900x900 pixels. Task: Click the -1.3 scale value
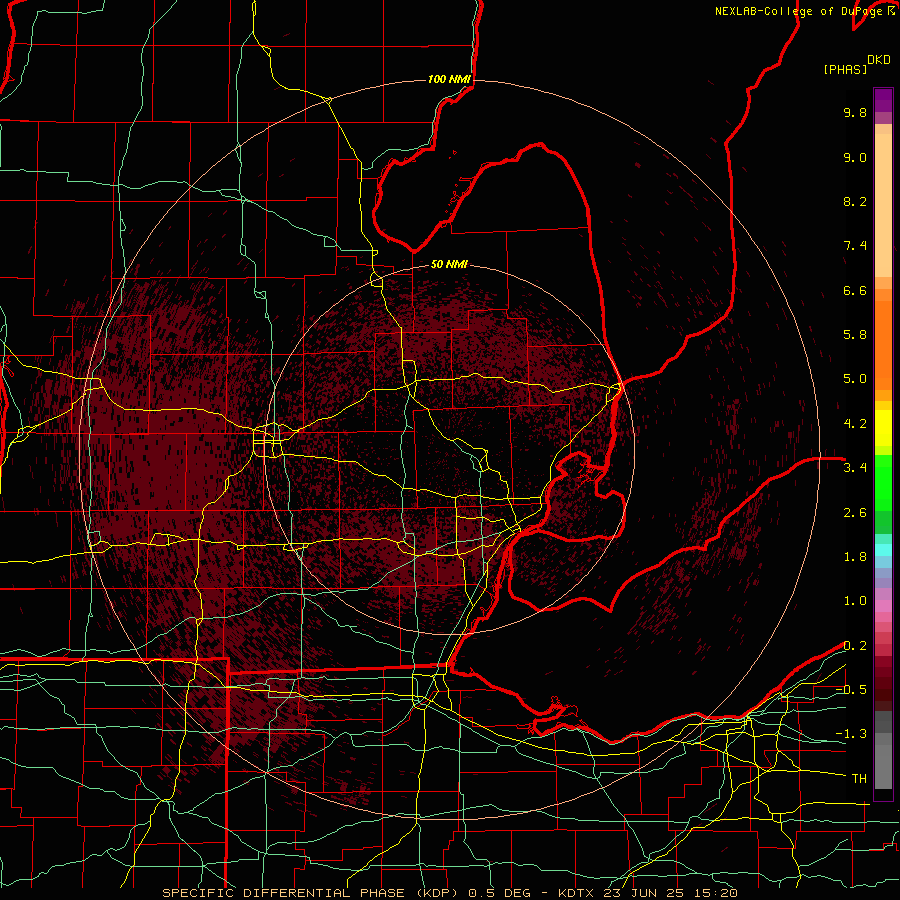851,734
